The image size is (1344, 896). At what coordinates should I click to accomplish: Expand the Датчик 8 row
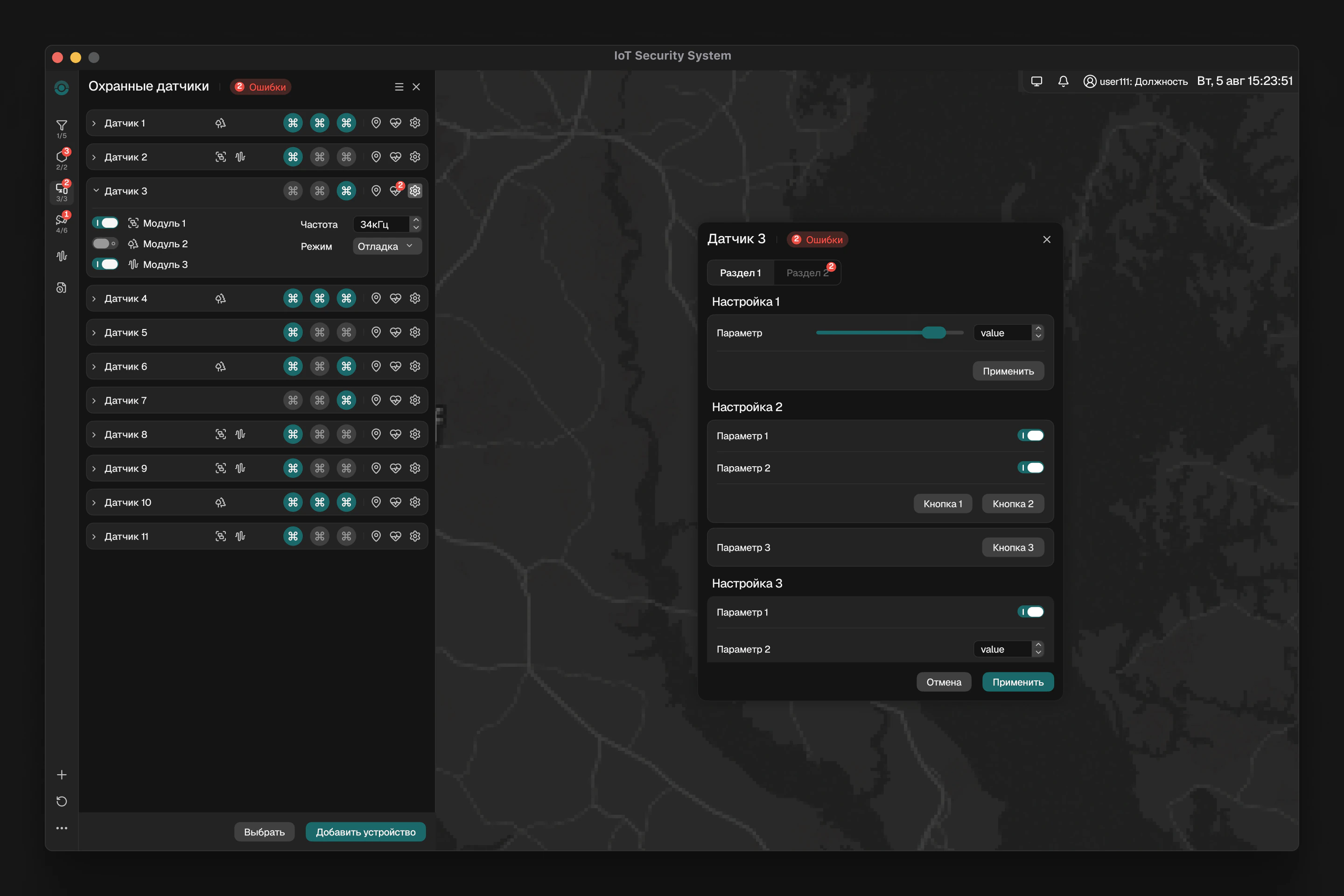94,435
